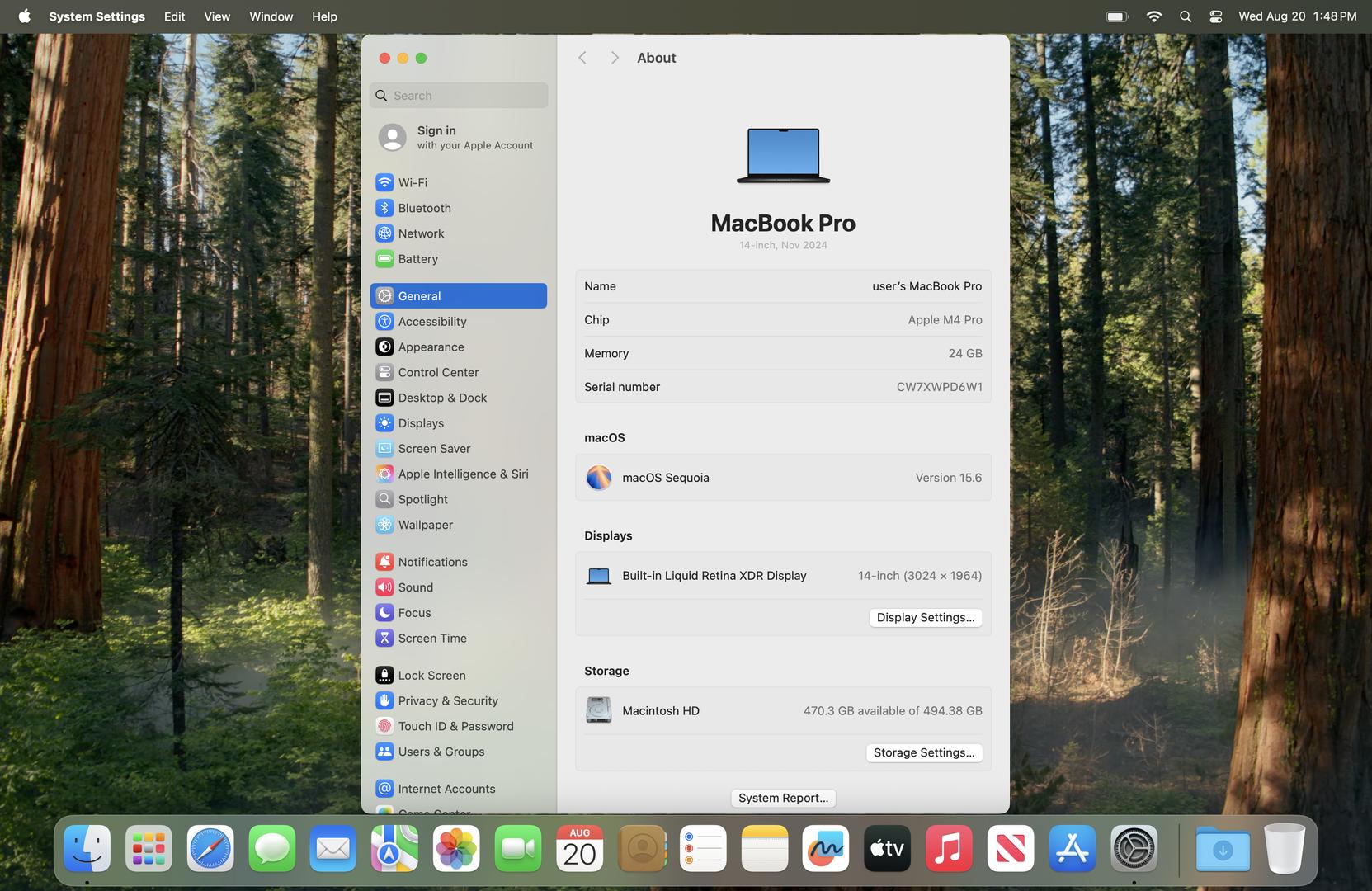Open Focus settings

[458, 613]
